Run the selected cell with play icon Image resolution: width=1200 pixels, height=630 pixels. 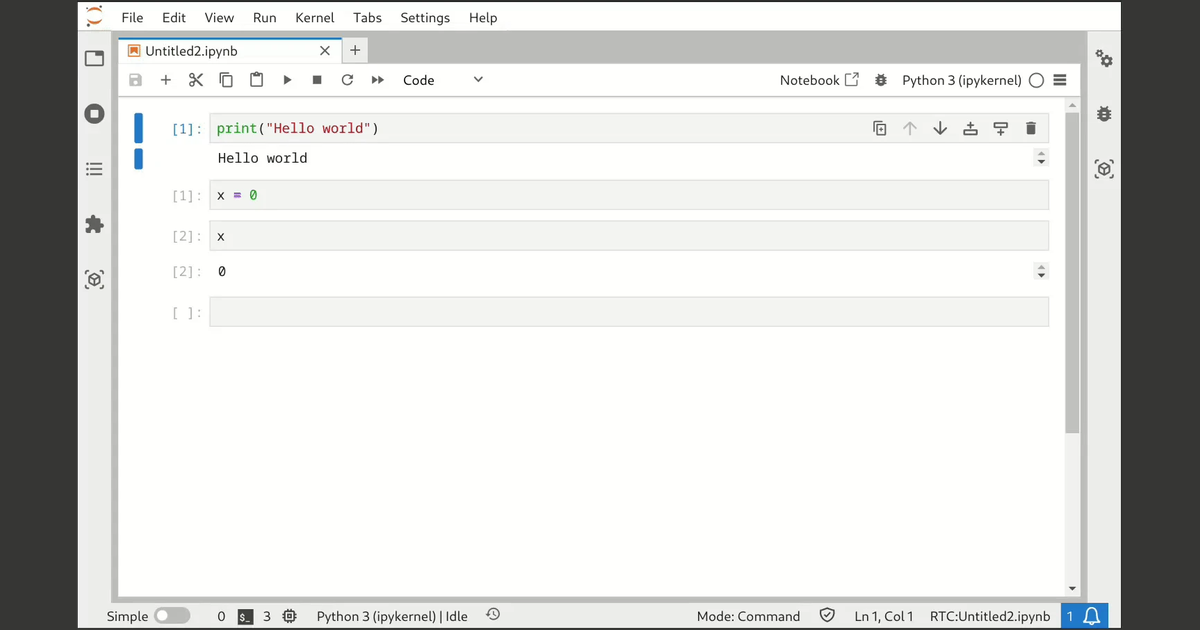click(287, 80)
